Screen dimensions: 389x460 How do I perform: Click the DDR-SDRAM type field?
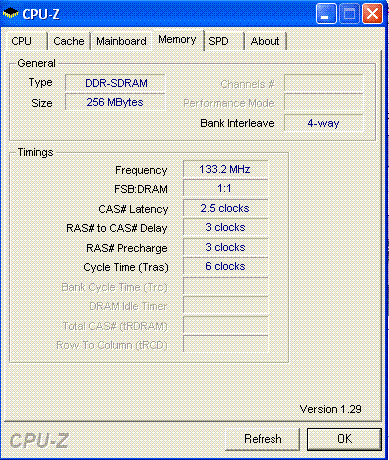pyautogui.click(x=115, y=83)
